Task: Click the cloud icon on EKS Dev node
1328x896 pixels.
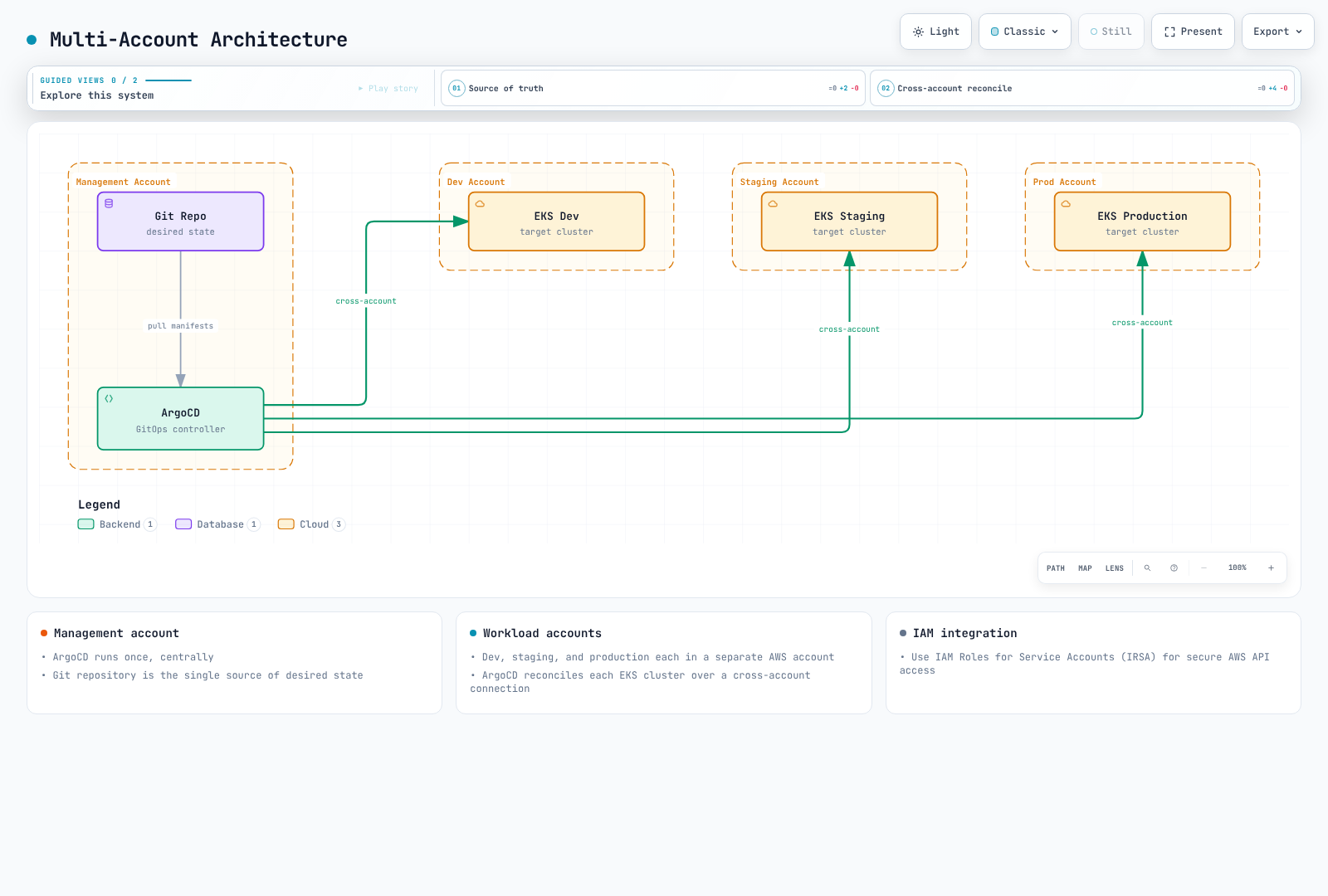Action: tap(480, 203)
